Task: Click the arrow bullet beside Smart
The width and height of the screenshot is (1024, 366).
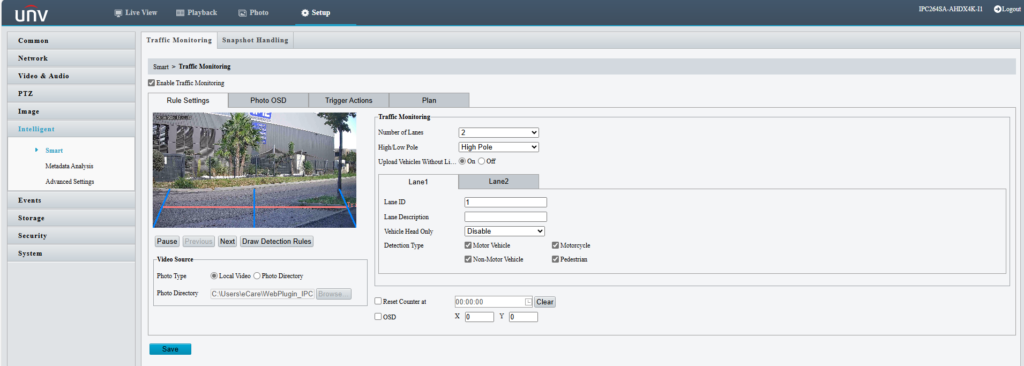Action: [x=37, y=150]
